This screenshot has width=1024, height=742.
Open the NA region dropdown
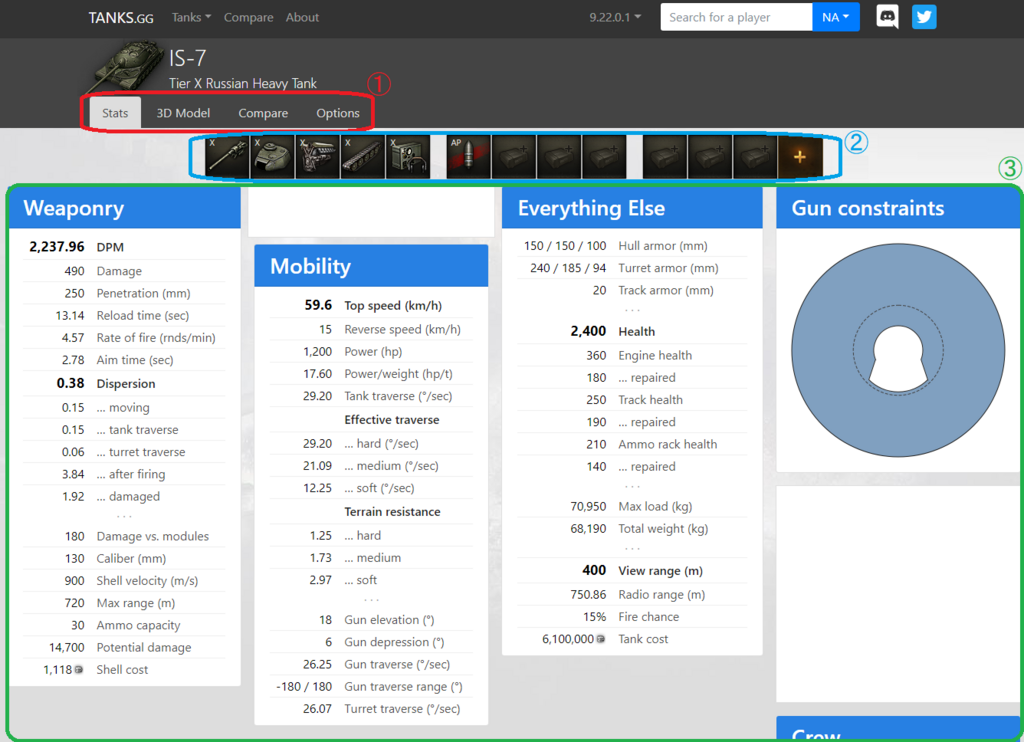point(836,17)
